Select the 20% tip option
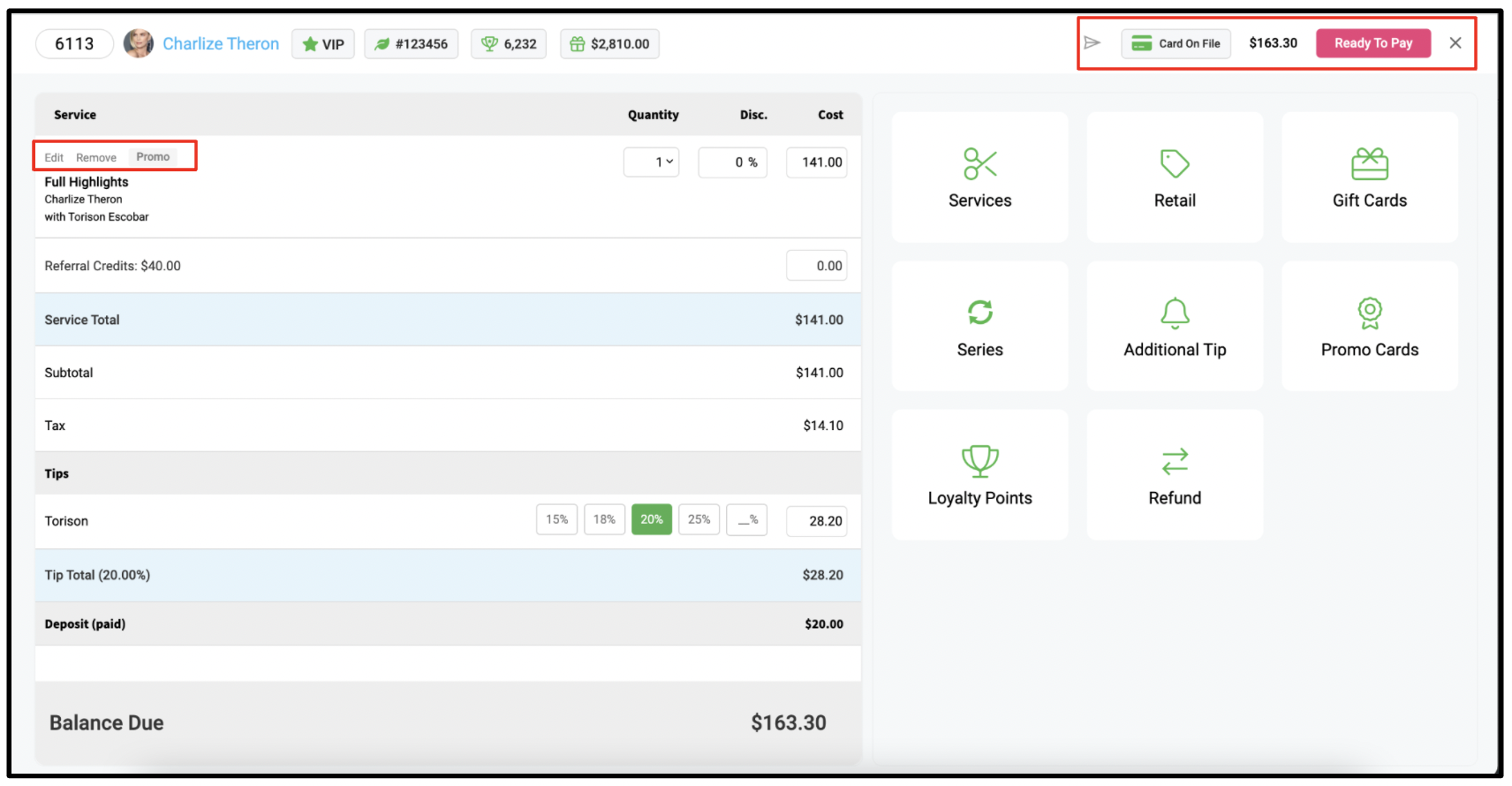This screenshot has height=786, width=1512. pos(652,519)
